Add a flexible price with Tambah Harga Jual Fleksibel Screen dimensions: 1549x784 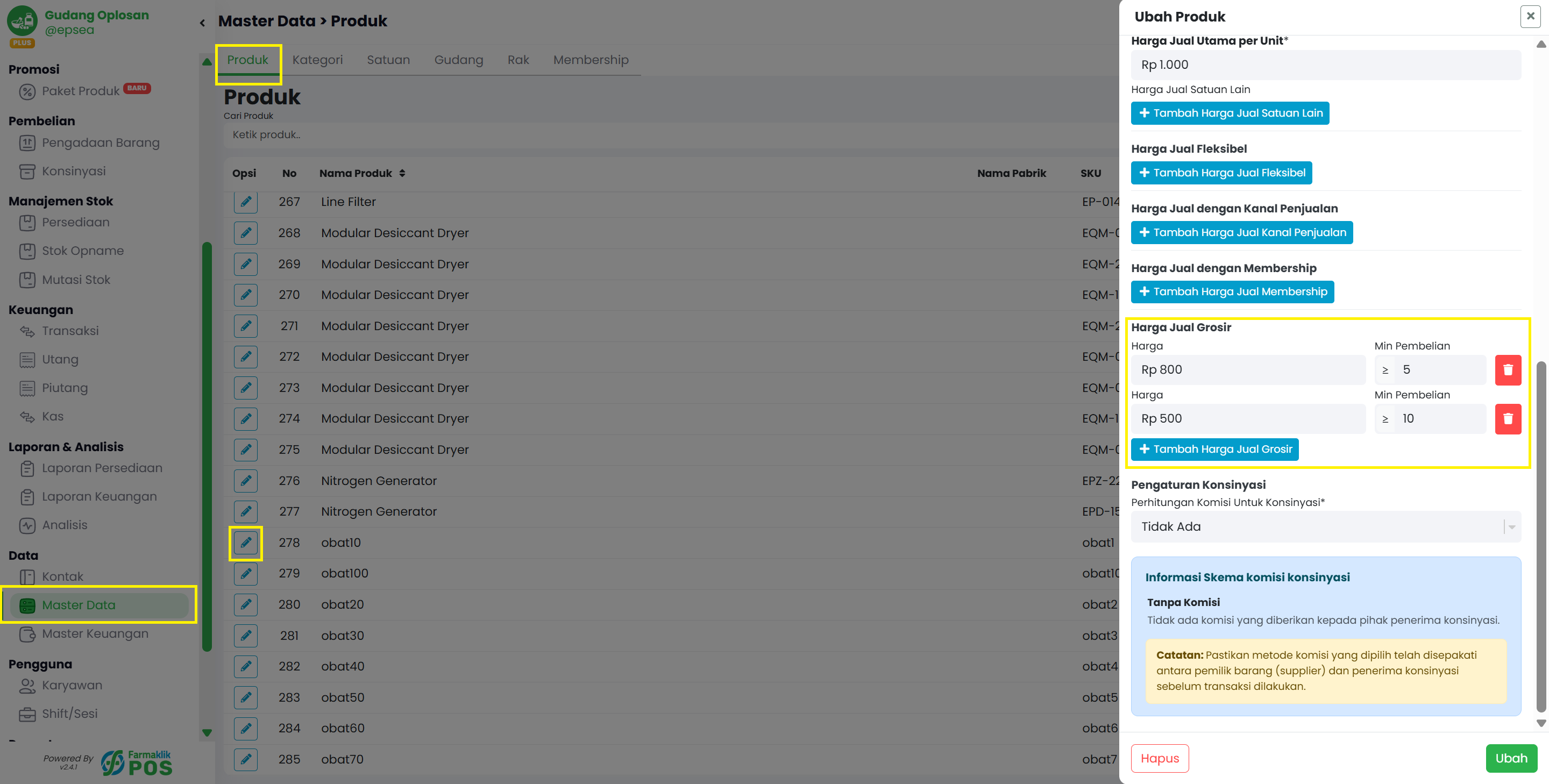click(x=1221, y=173)
